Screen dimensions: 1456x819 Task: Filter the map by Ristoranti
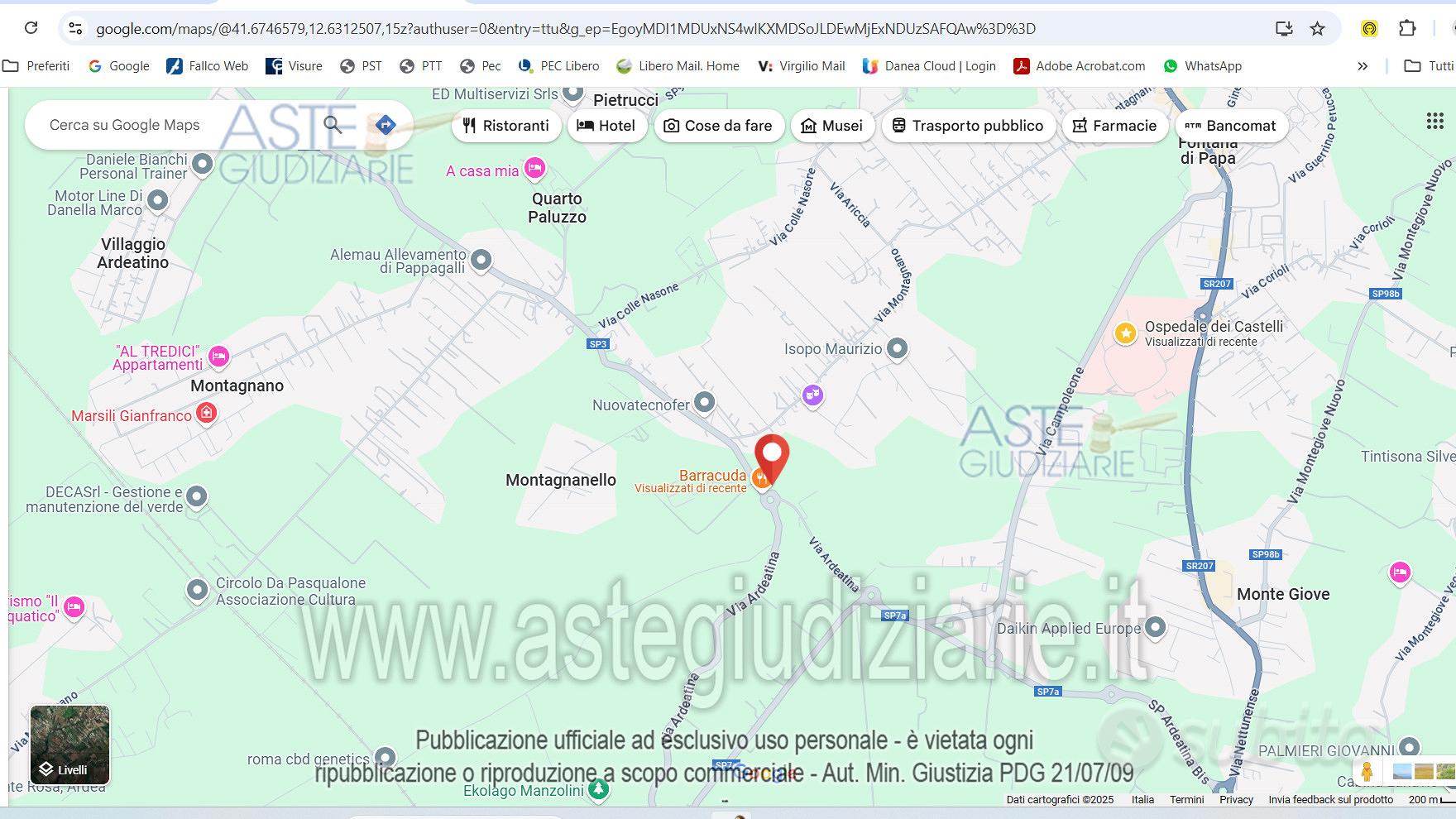point(506,126)
